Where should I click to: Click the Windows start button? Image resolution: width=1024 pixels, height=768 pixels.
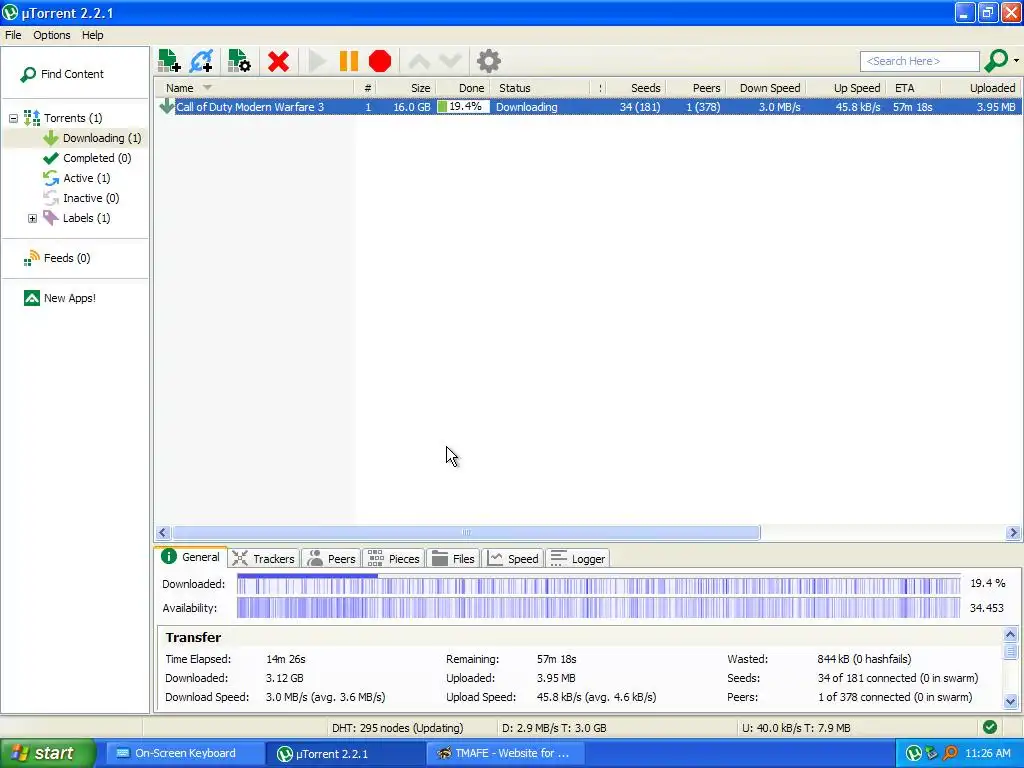tap(48, 754)
